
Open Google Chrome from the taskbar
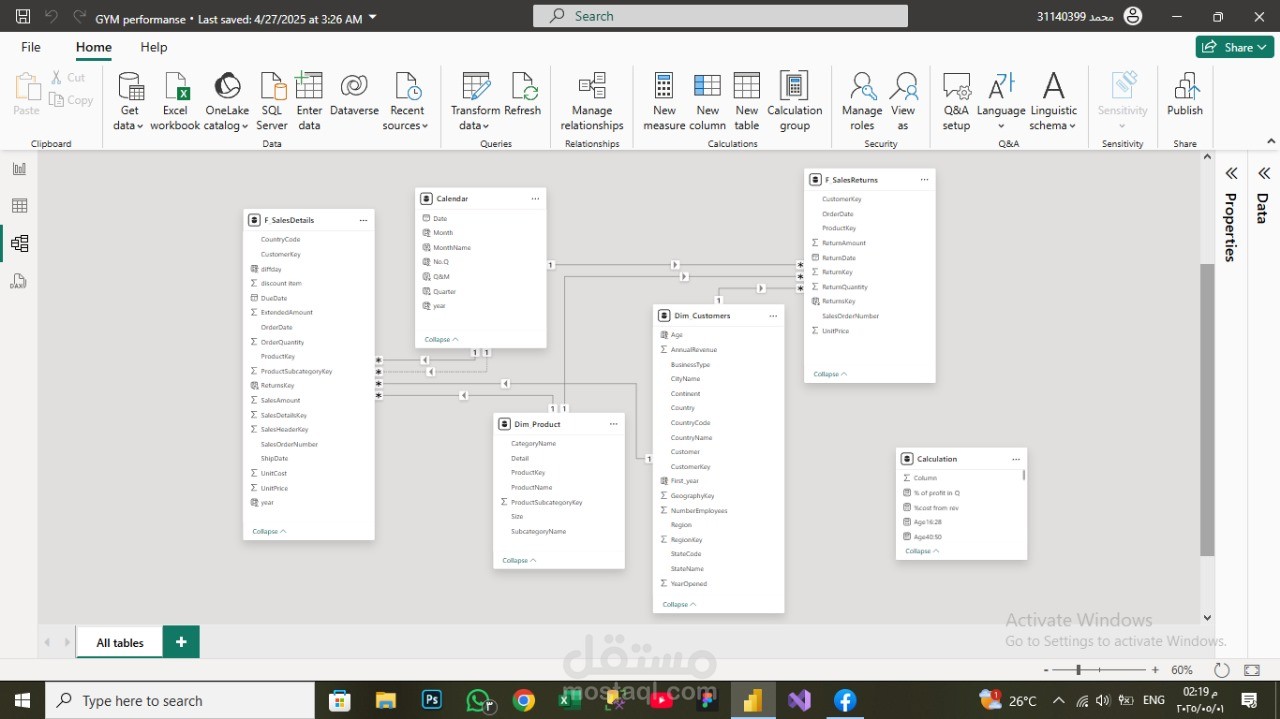coord(524,700)
